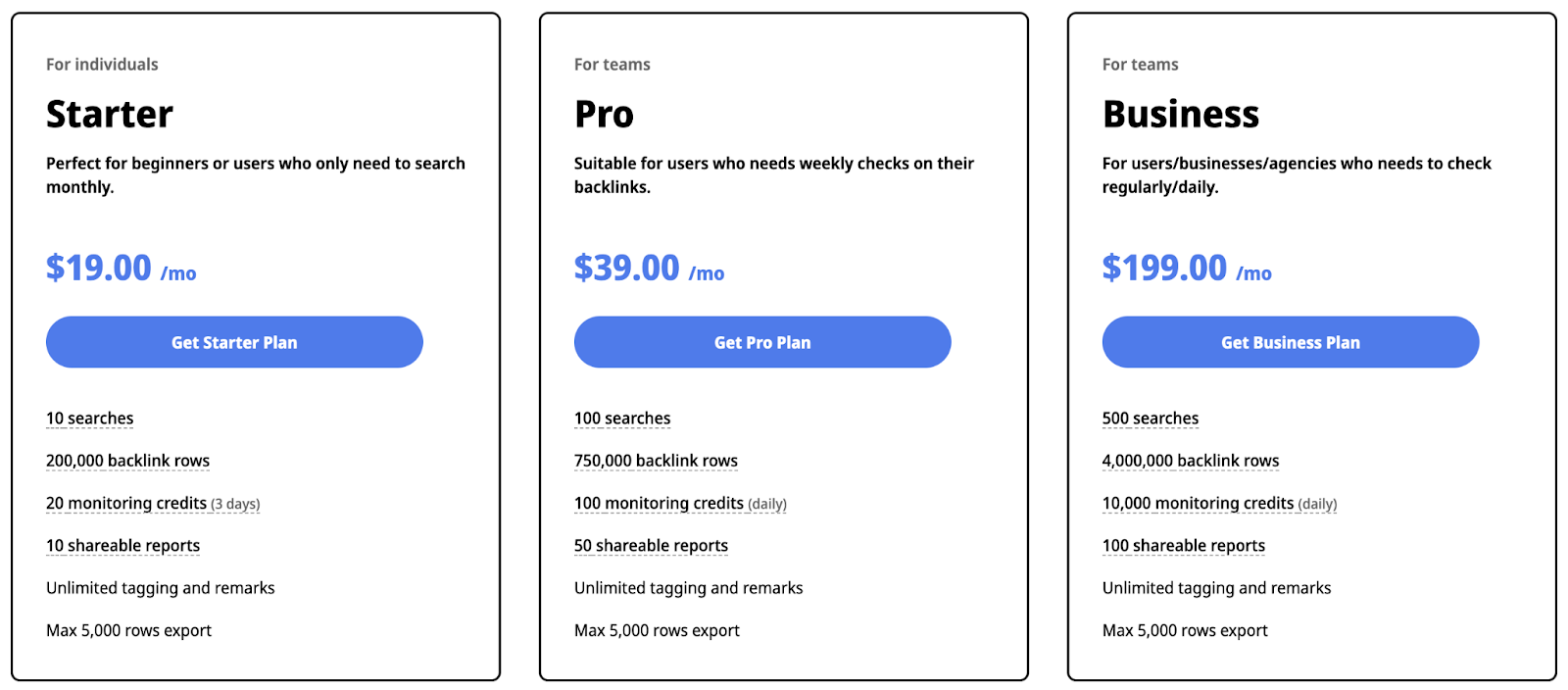
Task: Click 50 shareable reports under Pro
Action: click(x=651, y=545)
